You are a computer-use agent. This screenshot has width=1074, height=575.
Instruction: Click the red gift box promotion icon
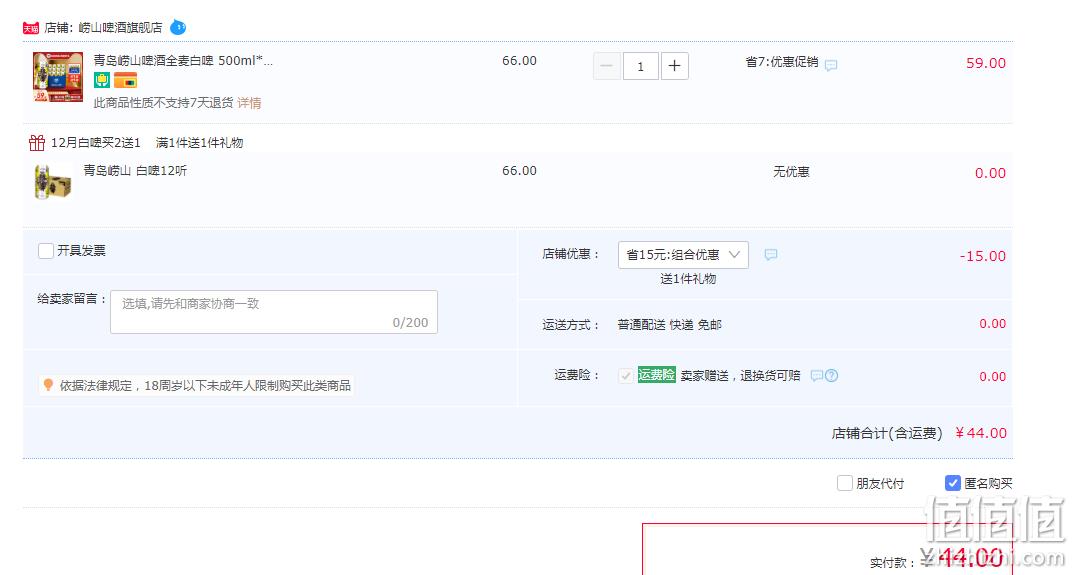pyautogui.click(x=37, y=143)
